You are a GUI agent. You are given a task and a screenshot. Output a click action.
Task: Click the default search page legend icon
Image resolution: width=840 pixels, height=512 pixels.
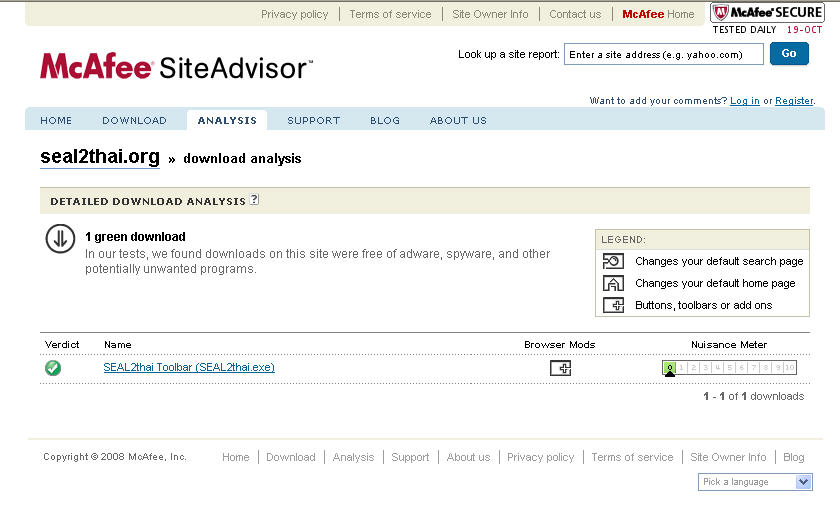pyautogui.click(x=613, y=261)
